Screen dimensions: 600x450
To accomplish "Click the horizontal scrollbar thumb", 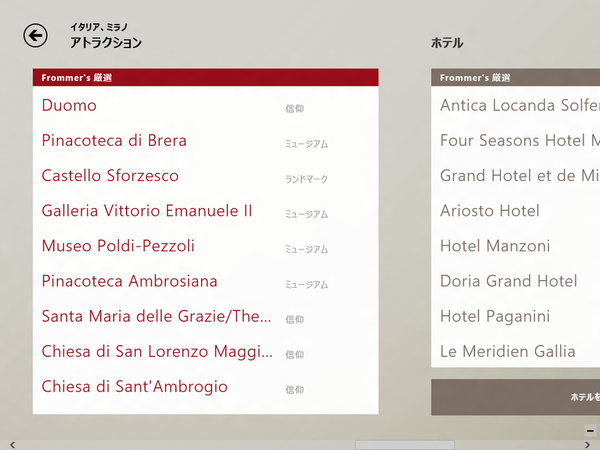I will click(390, 444).
